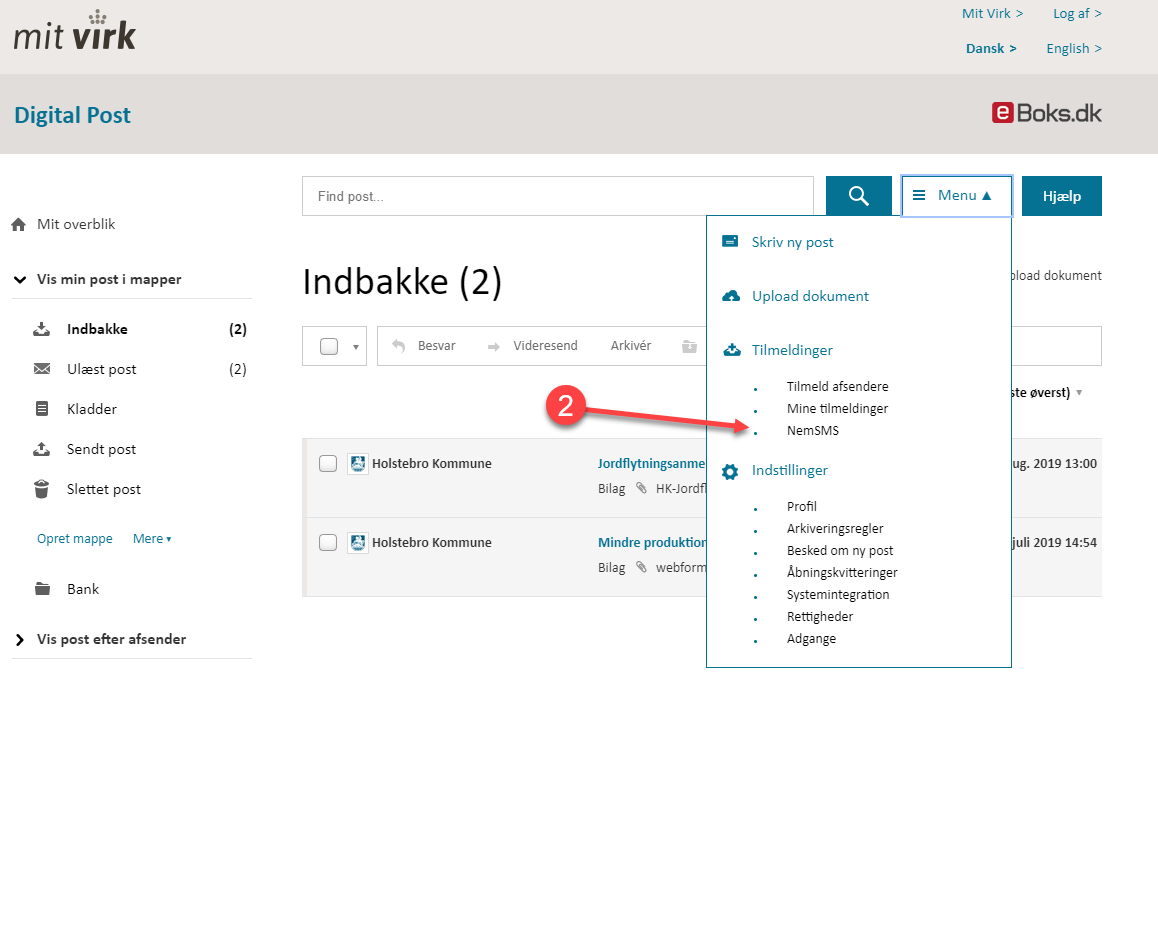
Task: Click the Find post search field
Action: [557, 196]
